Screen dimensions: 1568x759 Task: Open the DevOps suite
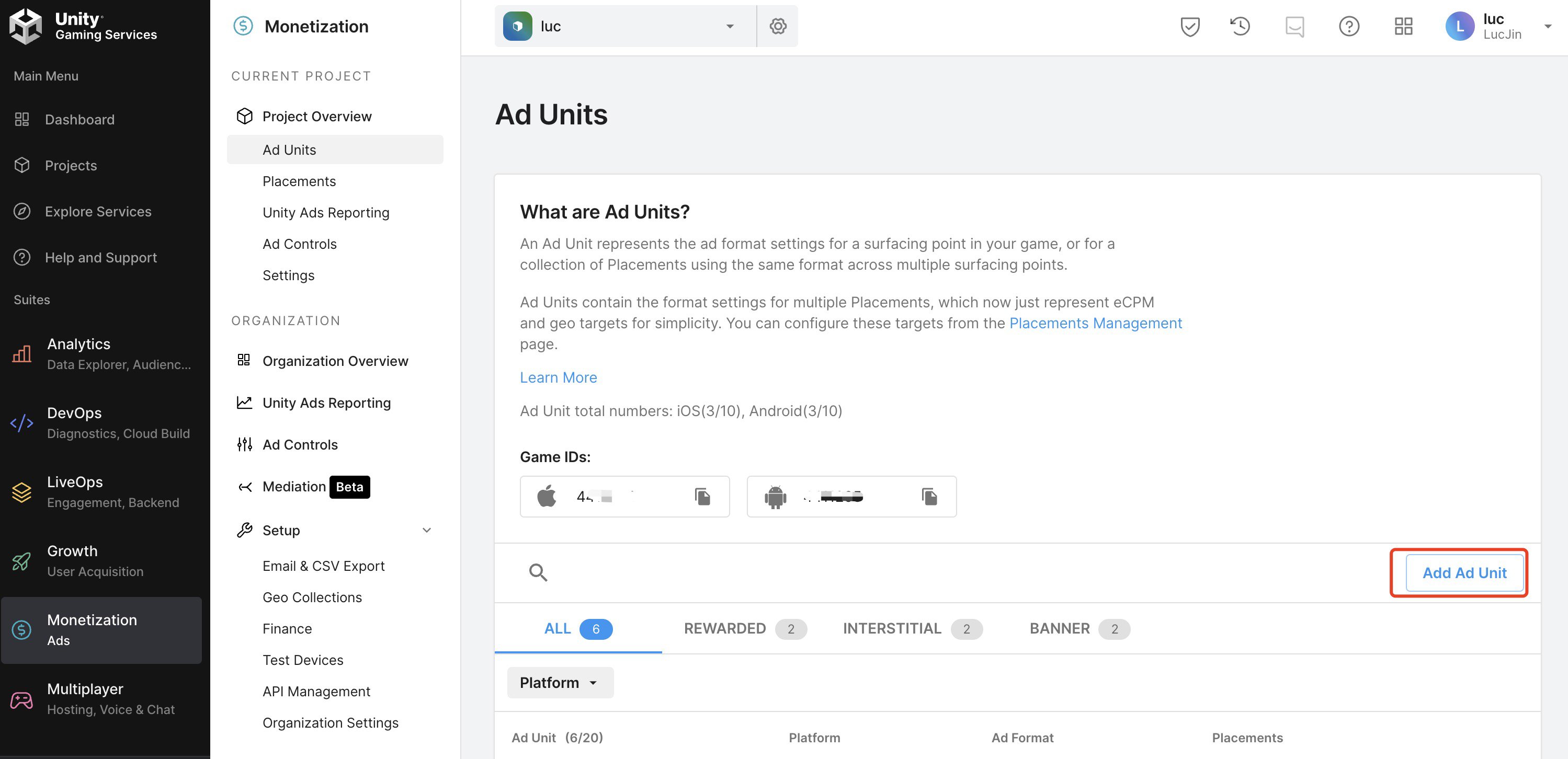coord(101,423)
